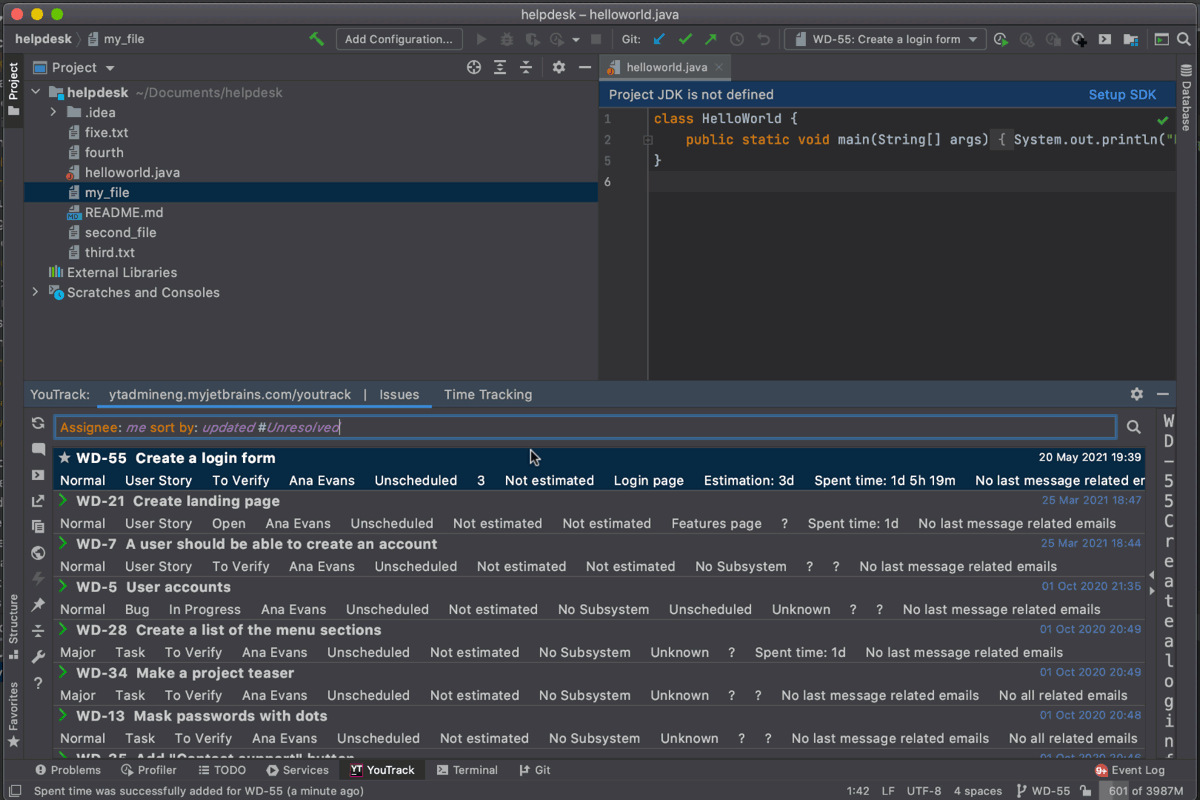Image resolution: width=1200 pixels, height=800 pixels.
Task: Toggle the star on issue WD-55
Action: point(65,458)
